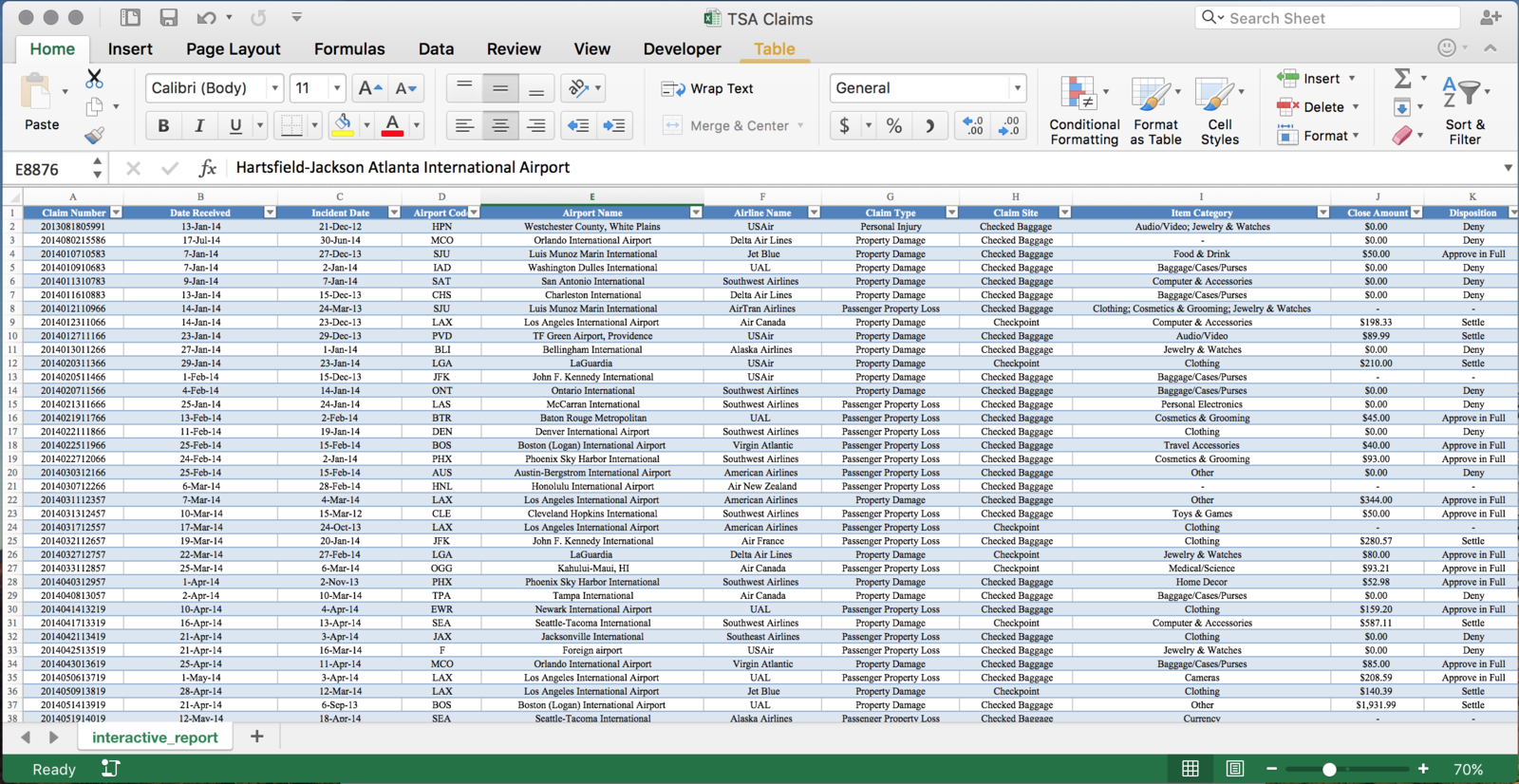Increase font size with the larger A icon

click(369, 88)
